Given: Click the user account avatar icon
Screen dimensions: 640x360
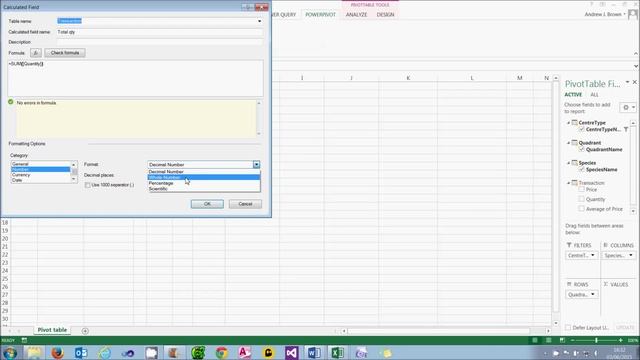Looking at the screenshot, I should (x=633, y=14).
